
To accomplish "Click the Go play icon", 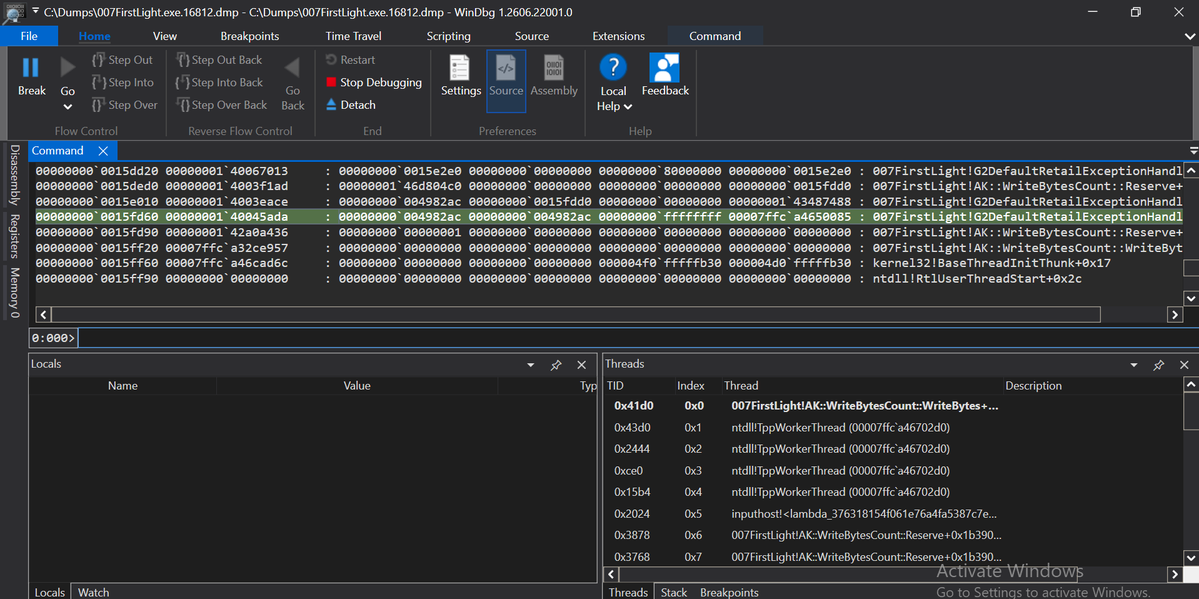I will 68,68.
